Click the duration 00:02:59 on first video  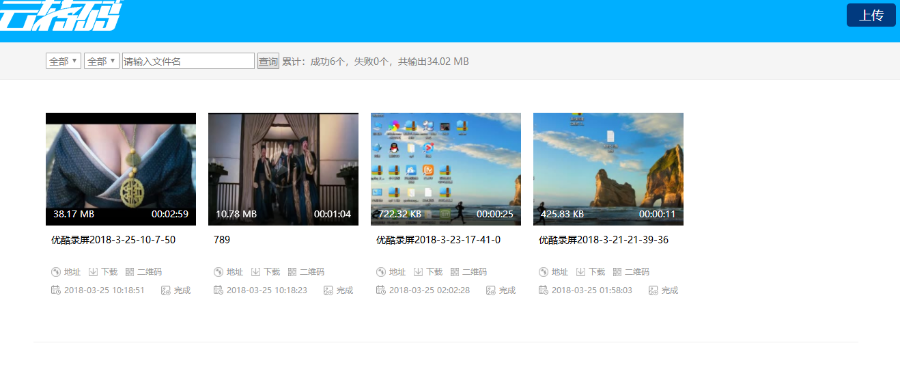170,214
